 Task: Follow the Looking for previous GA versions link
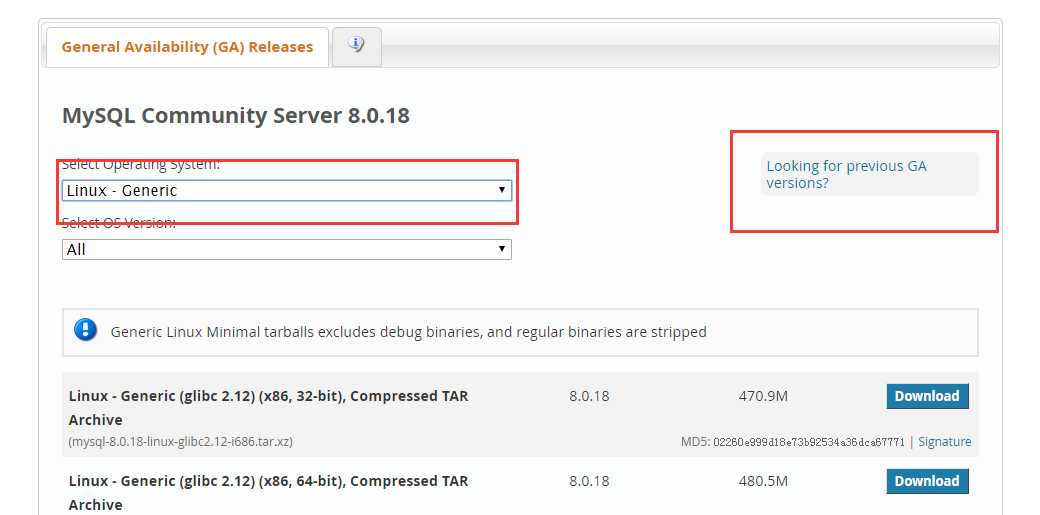846,175
